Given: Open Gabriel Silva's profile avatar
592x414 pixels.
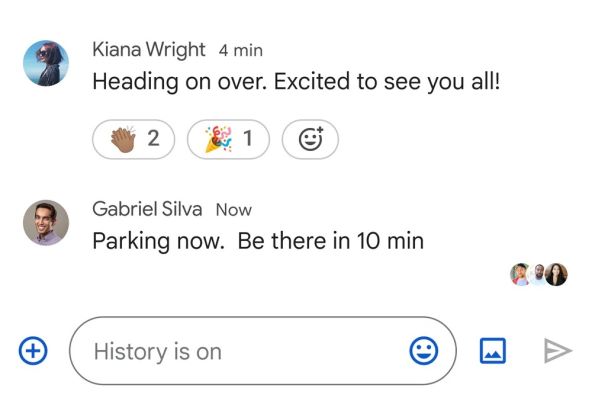Looking at the screenshot, I should tap(46, 223).
